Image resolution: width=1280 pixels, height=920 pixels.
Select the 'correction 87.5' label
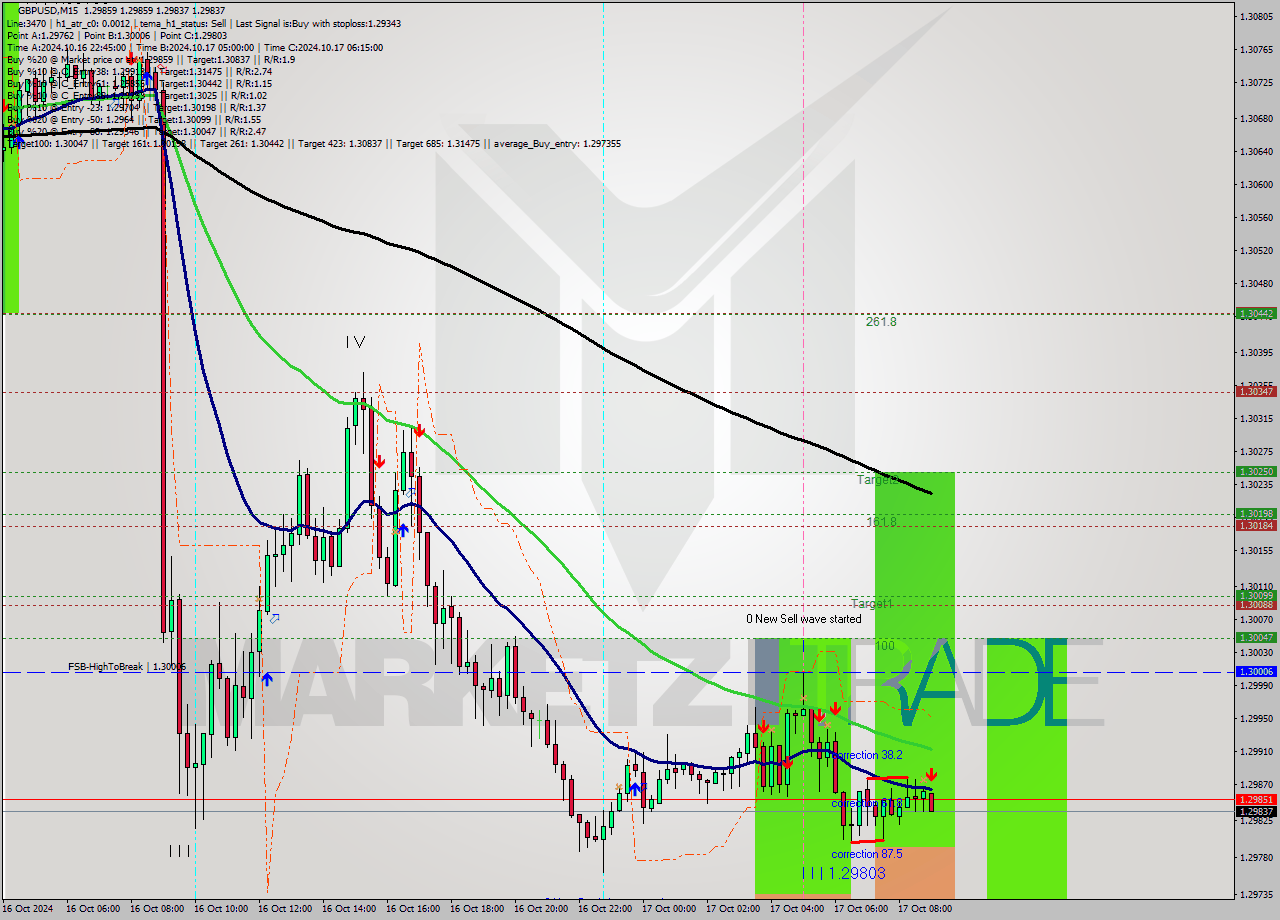point(867,854)
